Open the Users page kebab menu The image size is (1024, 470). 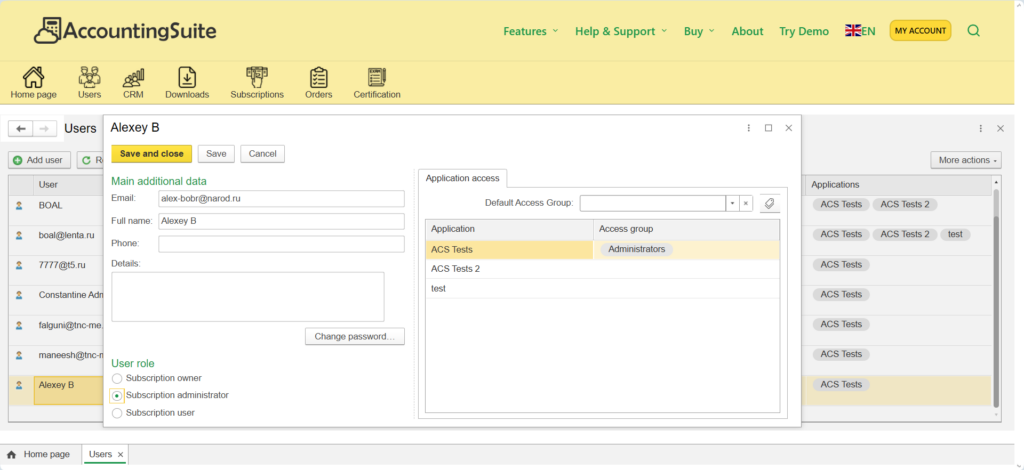(980, 129)
